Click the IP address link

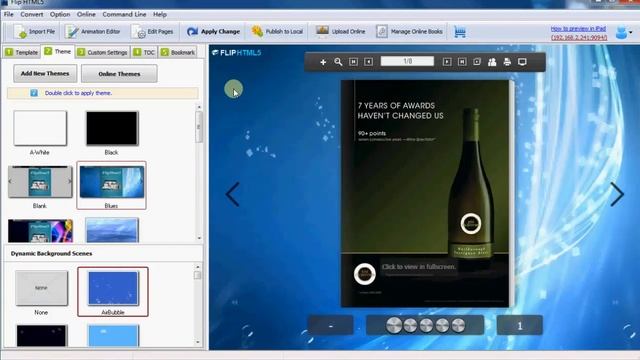pos(579,37)
